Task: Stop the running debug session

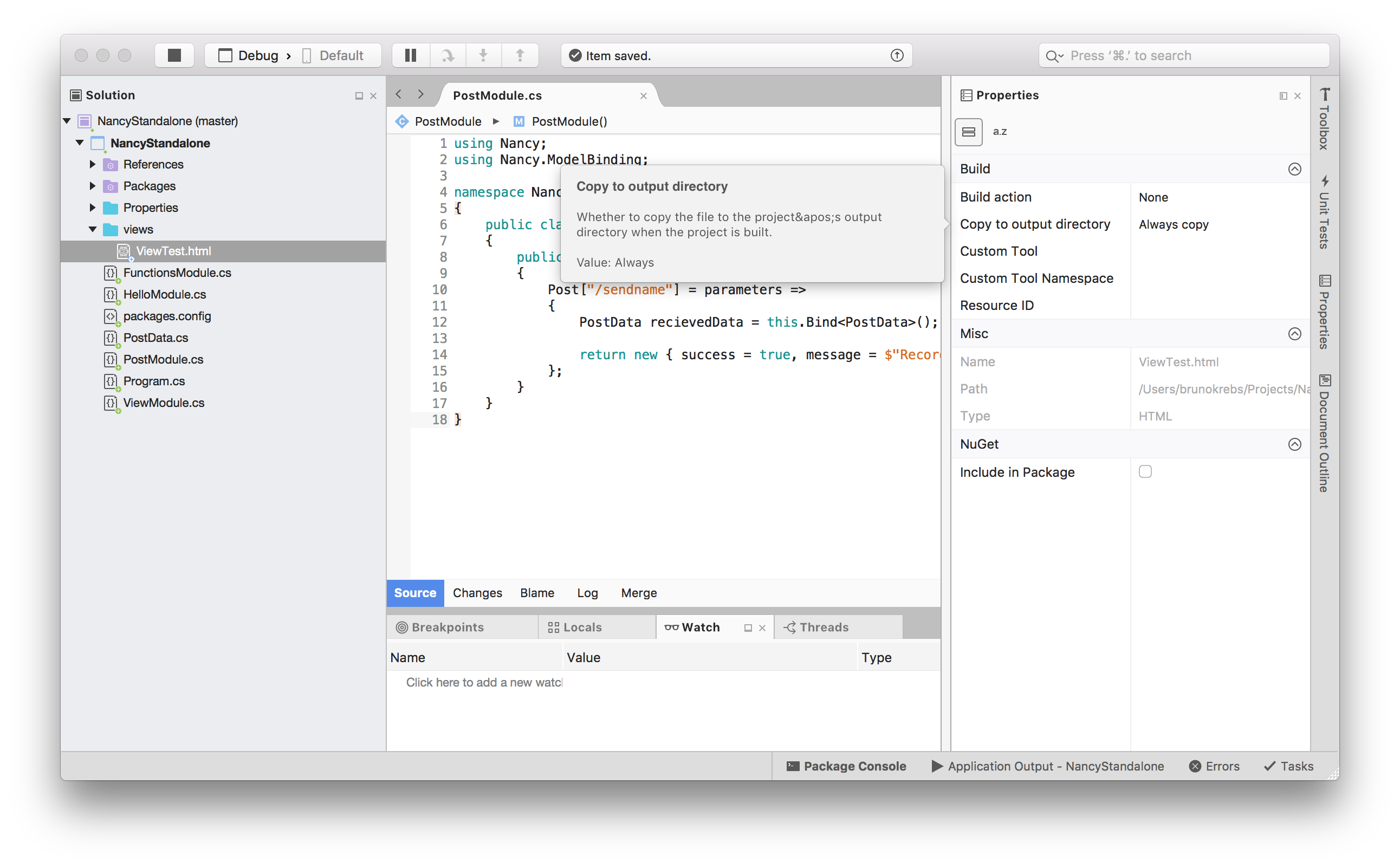Action: click(174, 55)
